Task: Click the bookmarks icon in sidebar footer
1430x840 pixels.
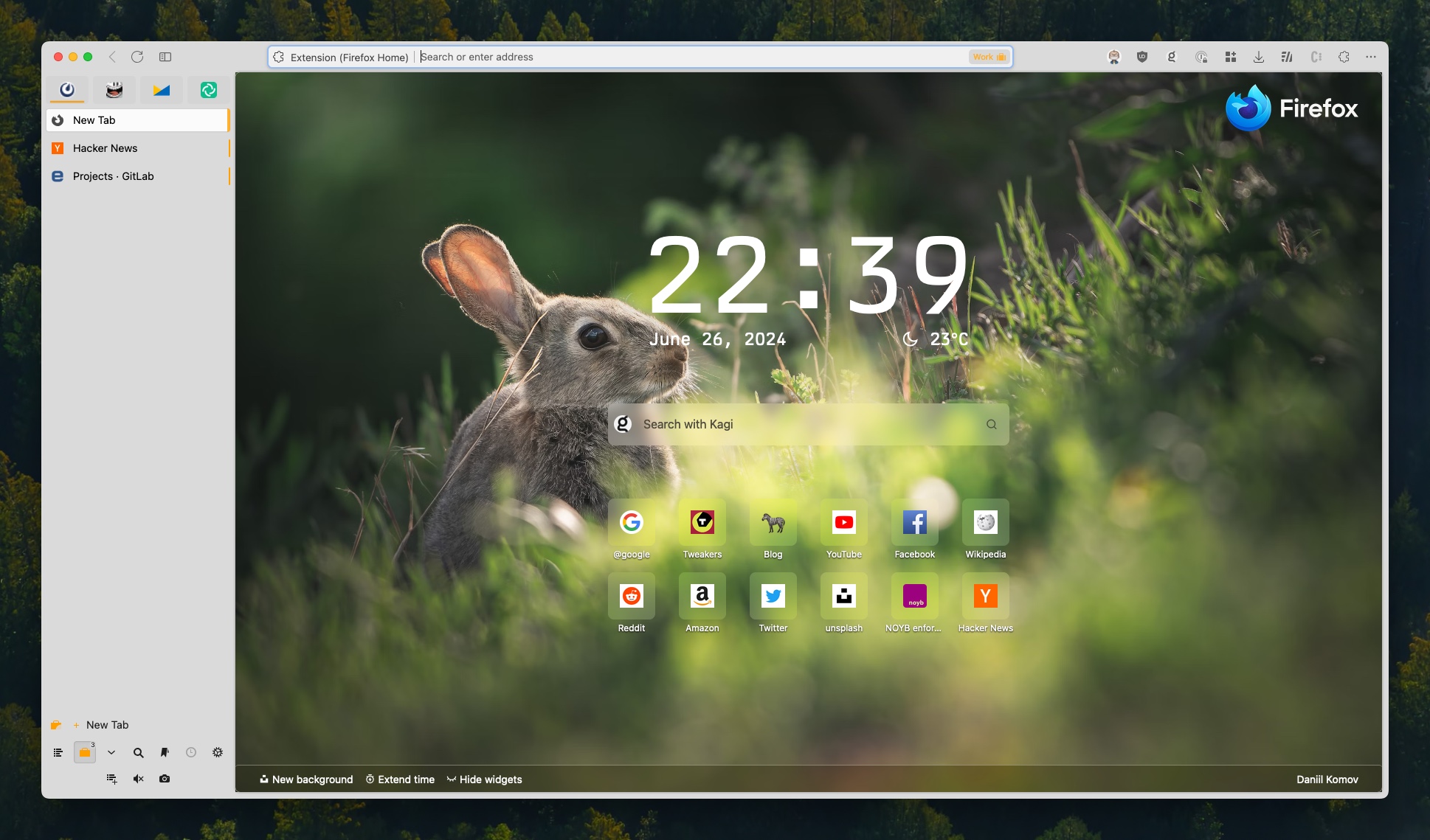Action: (165, 752)
